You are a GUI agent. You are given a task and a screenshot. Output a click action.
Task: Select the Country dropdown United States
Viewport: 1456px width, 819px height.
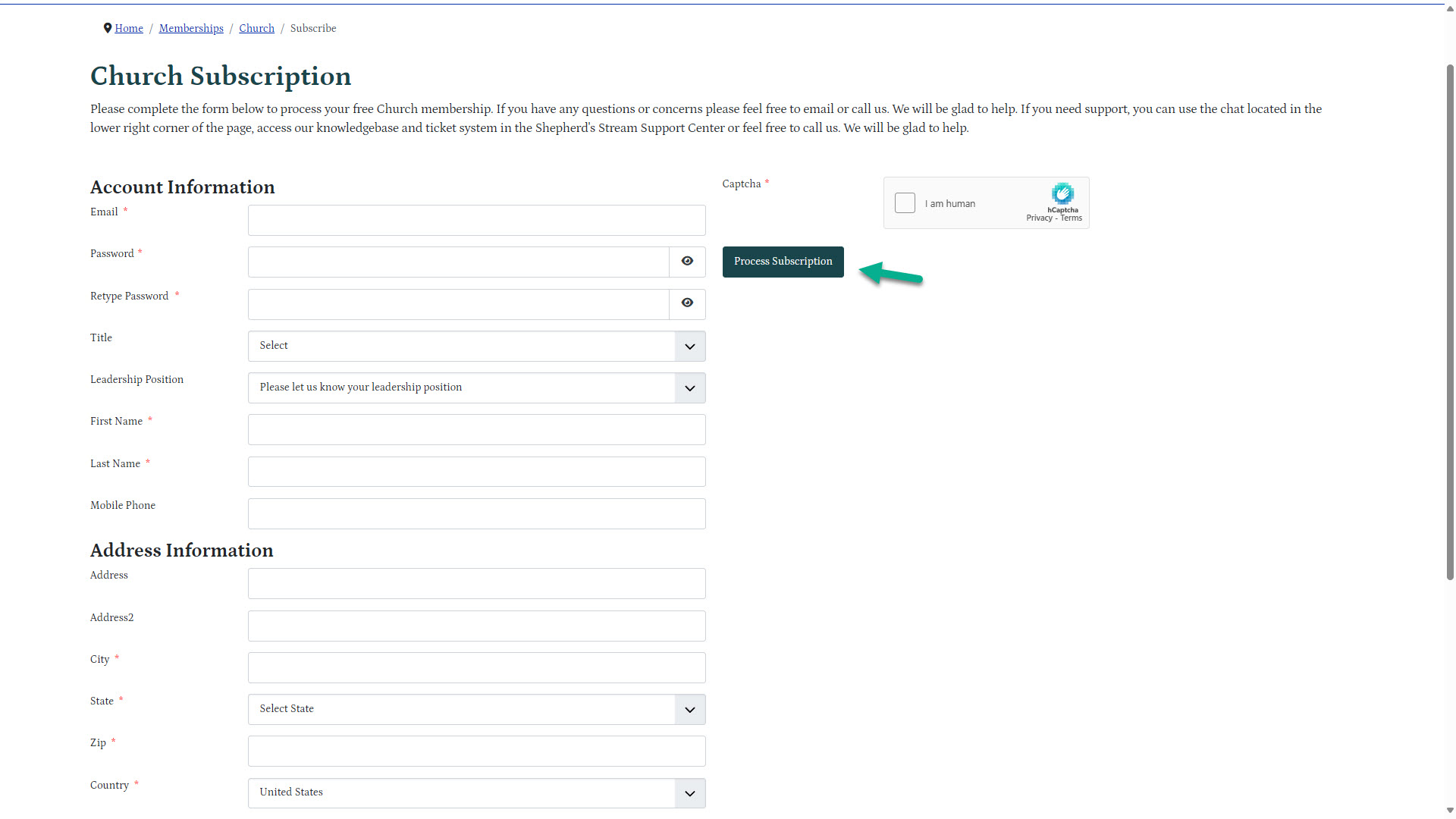(x=476, y=792)
